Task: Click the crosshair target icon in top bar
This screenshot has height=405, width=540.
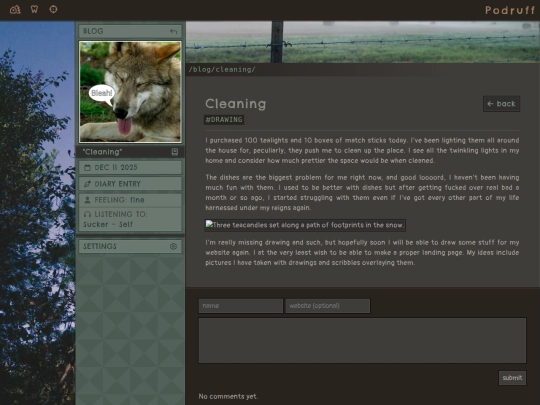Action: (x=53, y=9)
